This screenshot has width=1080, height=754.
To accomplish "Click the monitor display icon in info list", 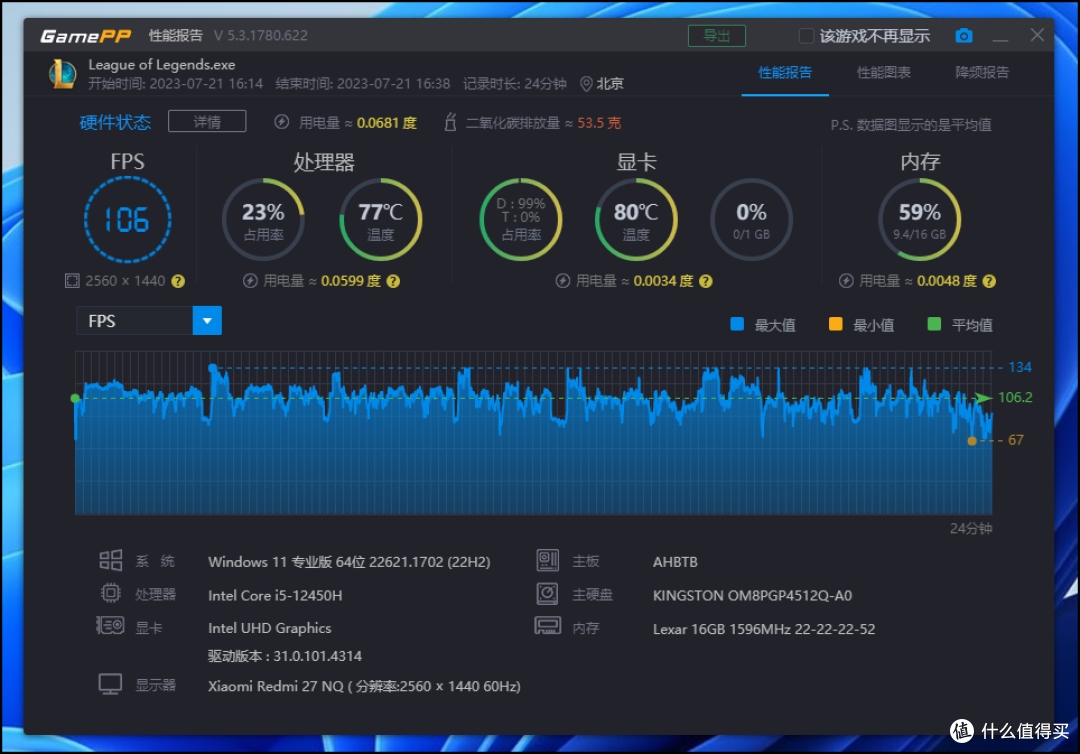I will [110, 684].
